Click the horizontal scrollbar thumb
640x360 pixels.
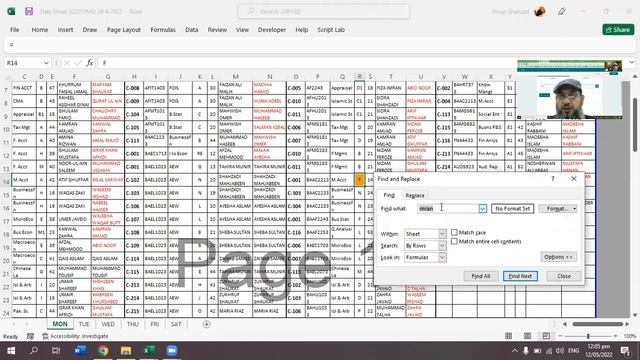(x=597, y=324)
